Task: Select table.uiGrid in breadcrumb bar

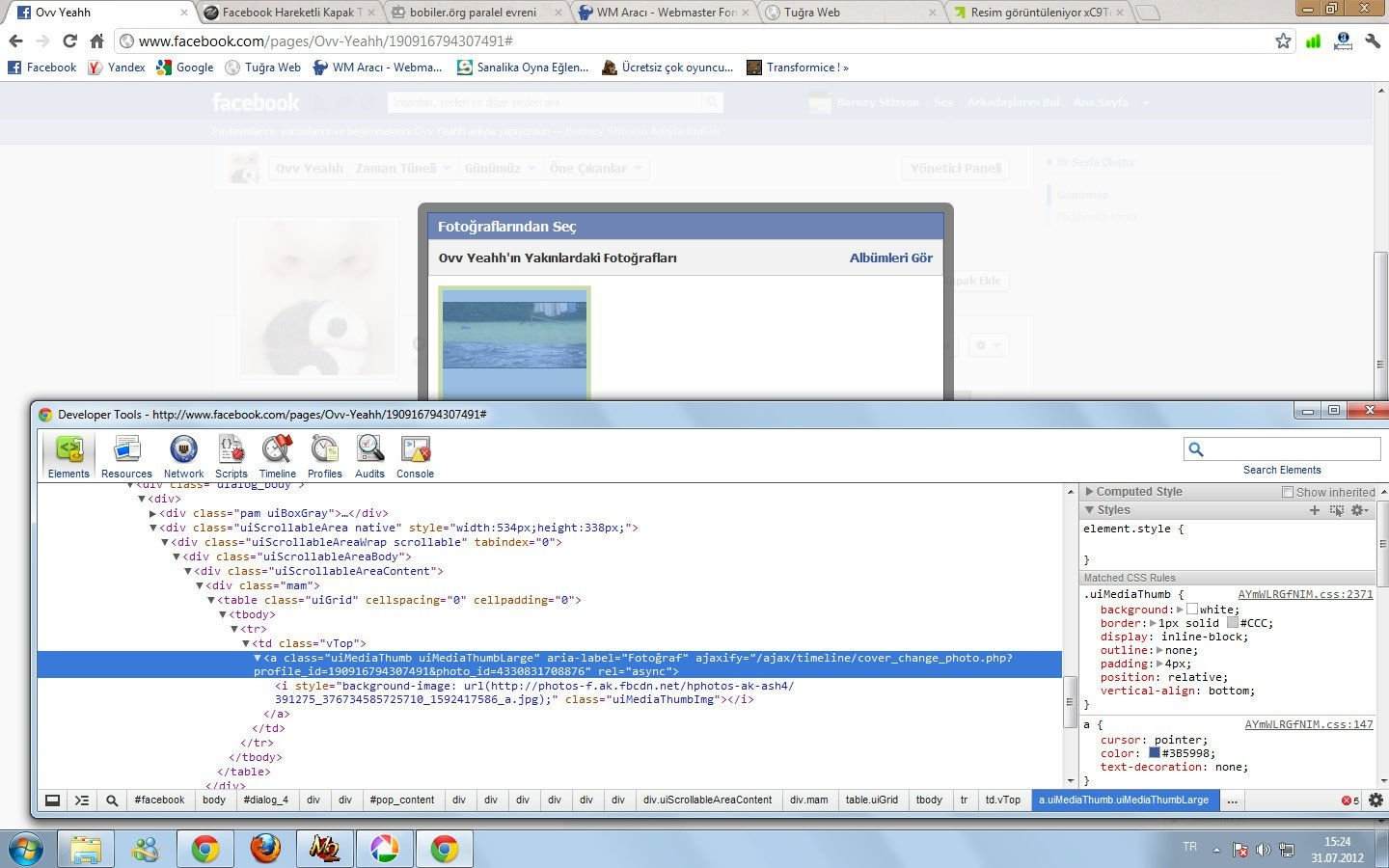Action: pyautogui.click(x=871, y=800)
